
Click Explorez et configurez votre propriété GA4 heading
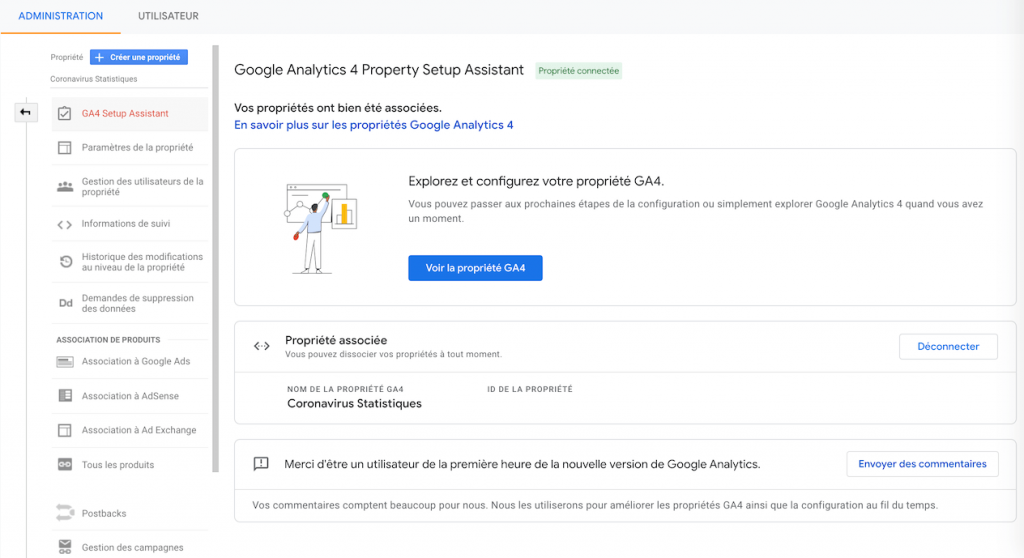coord(536,182)
